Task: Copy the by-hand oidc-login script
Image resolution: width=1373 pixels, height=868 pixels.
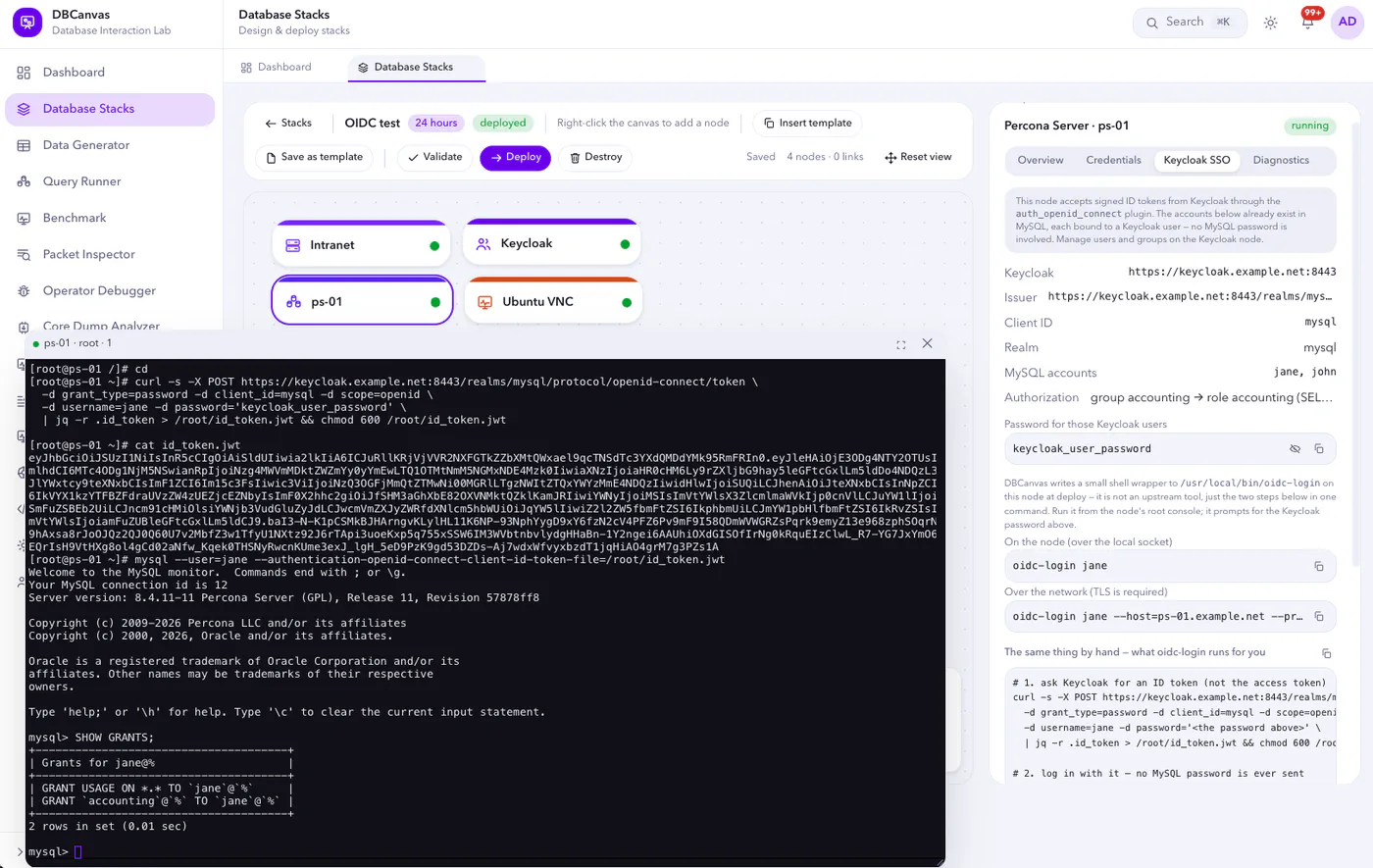Action: tap(1326, 653)
